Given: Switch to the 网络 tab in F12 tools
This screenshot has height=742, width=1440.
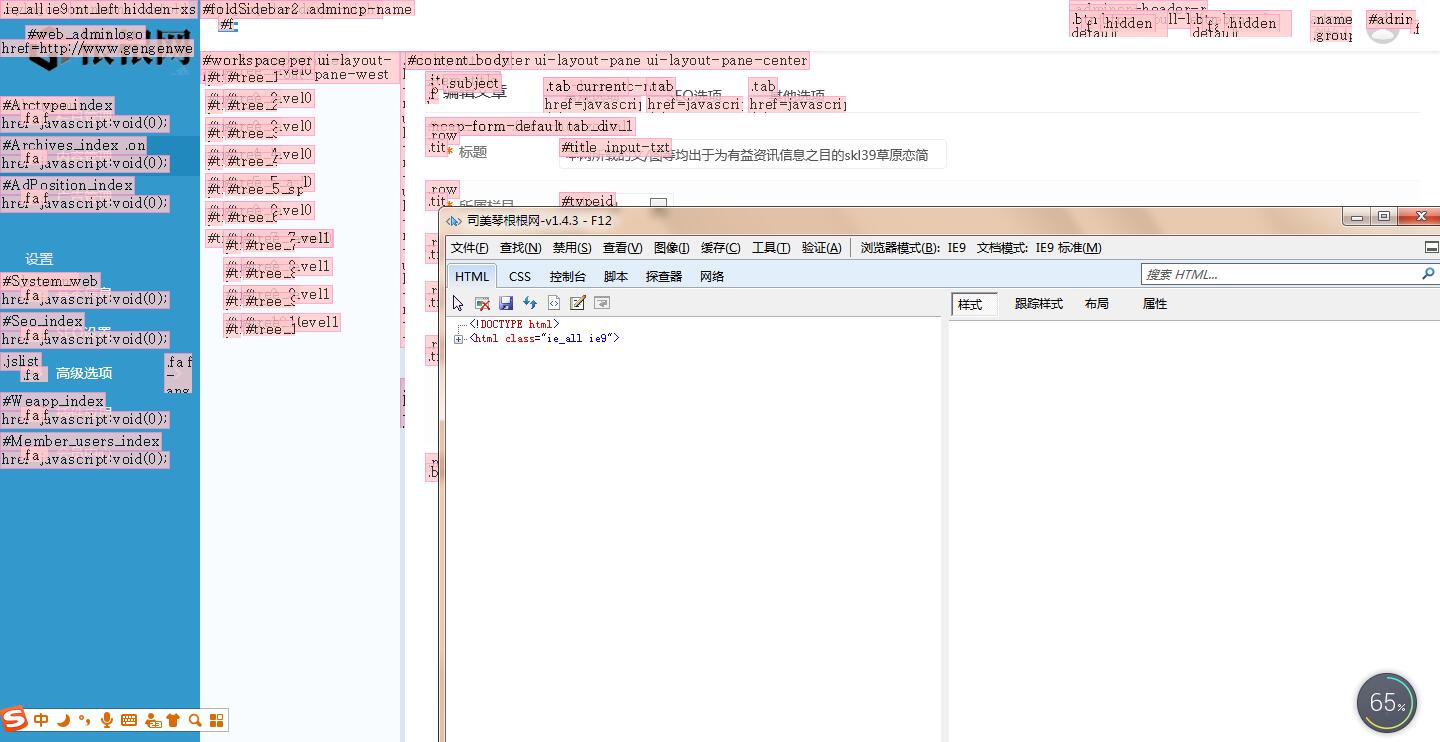Looking at the screenshot, I should coord(712,277).
